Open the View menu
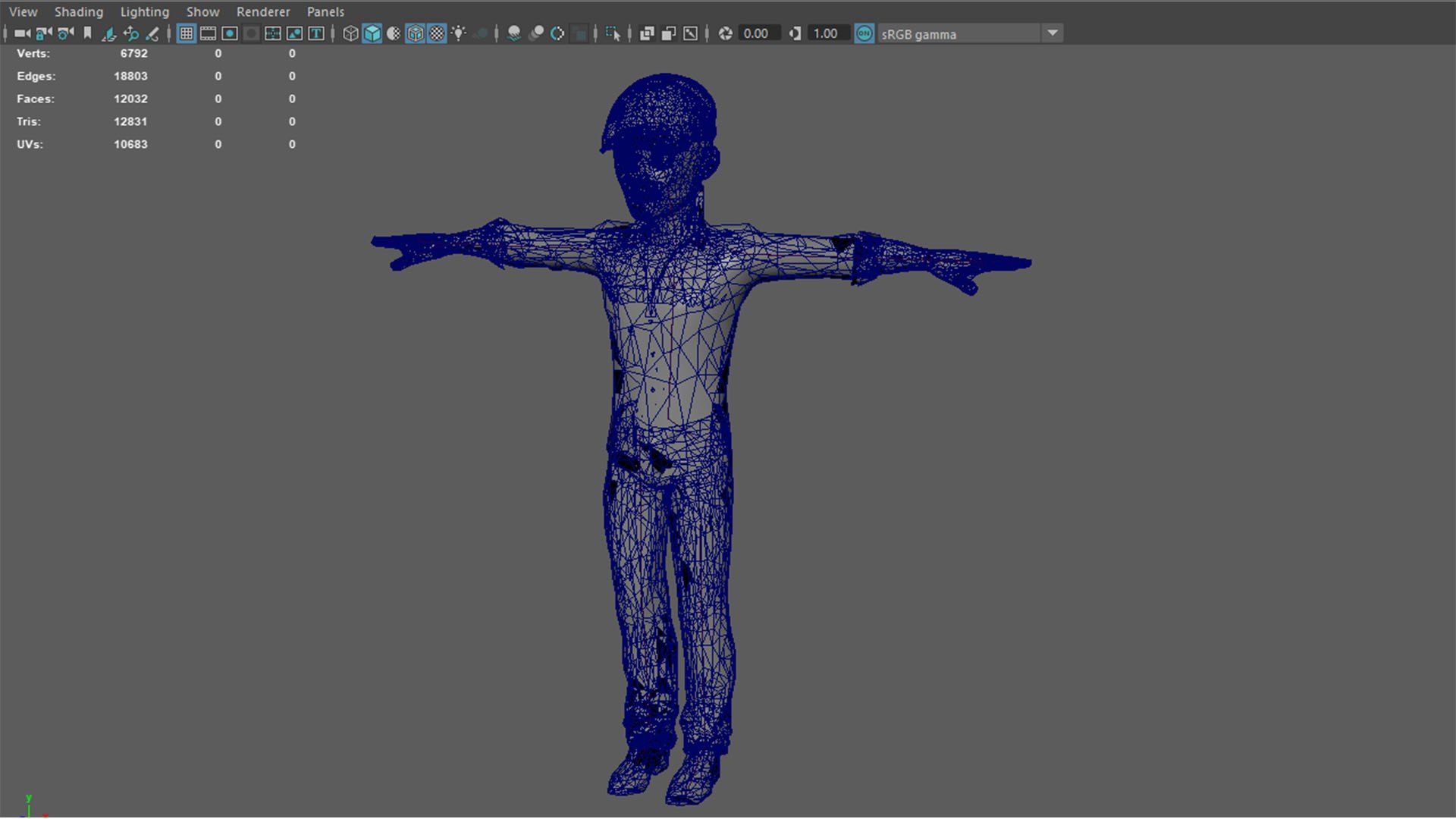The height and width of the screenshot is (819, 1456). tap(24, 11)
